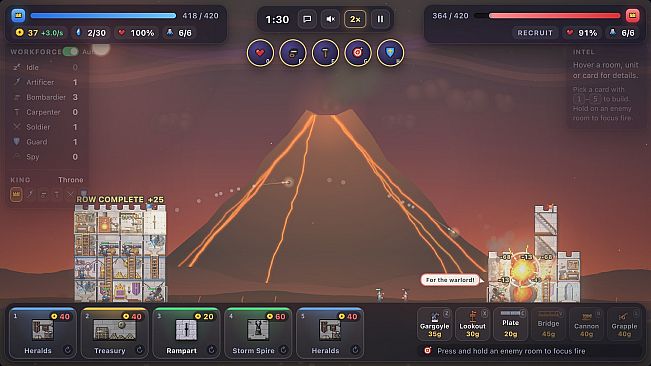
Task: Click the blue player health bar
Action: [x=103, y=16]
